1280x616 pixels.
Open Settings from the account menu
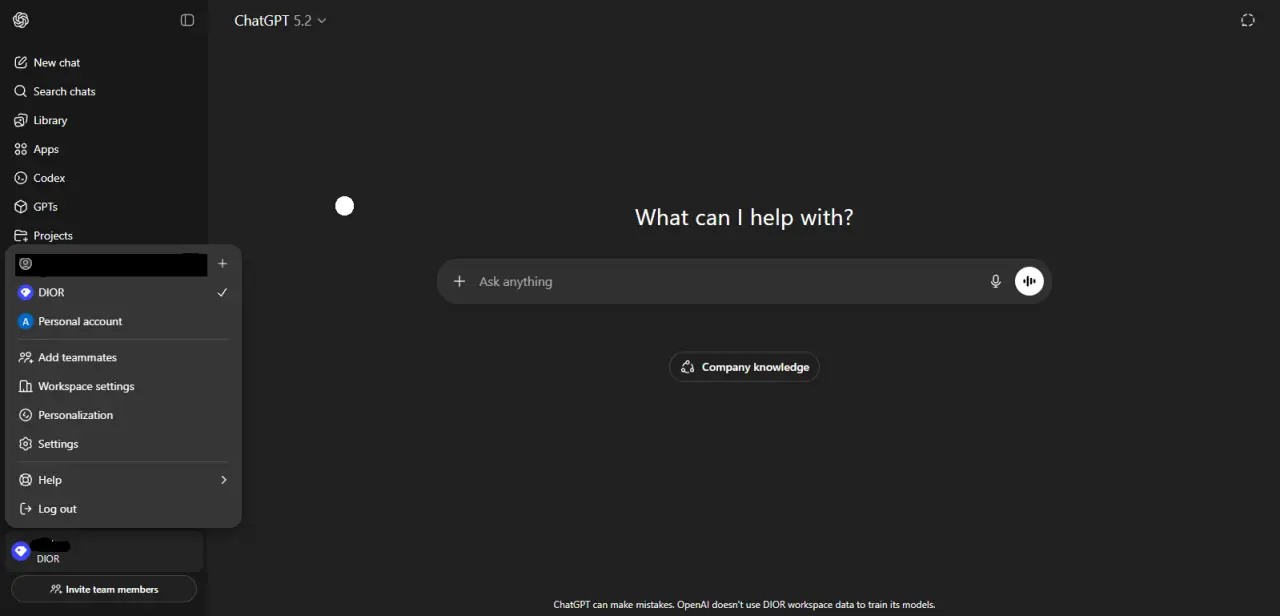[123, 445]
